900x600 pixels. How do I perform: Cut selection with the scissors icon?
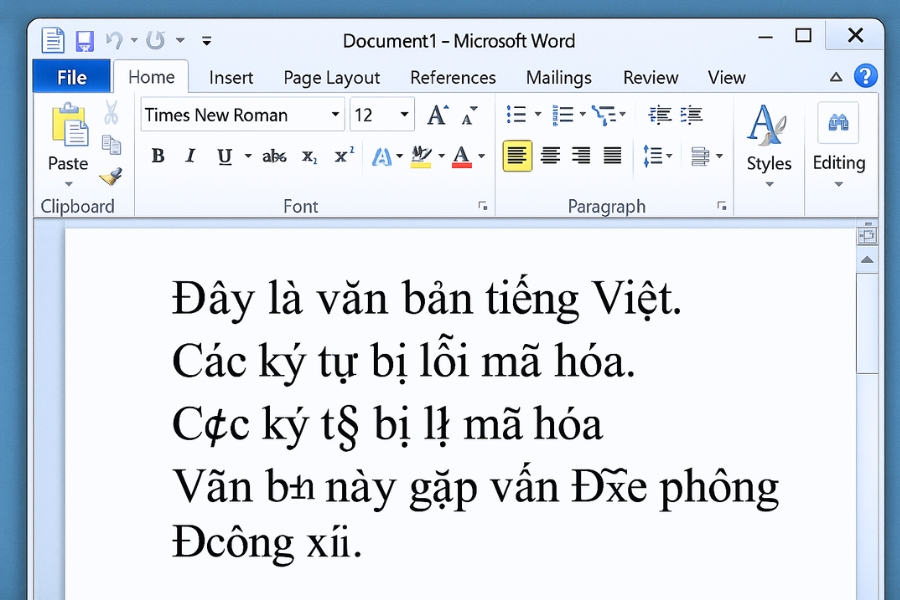[x=111, y=112]
